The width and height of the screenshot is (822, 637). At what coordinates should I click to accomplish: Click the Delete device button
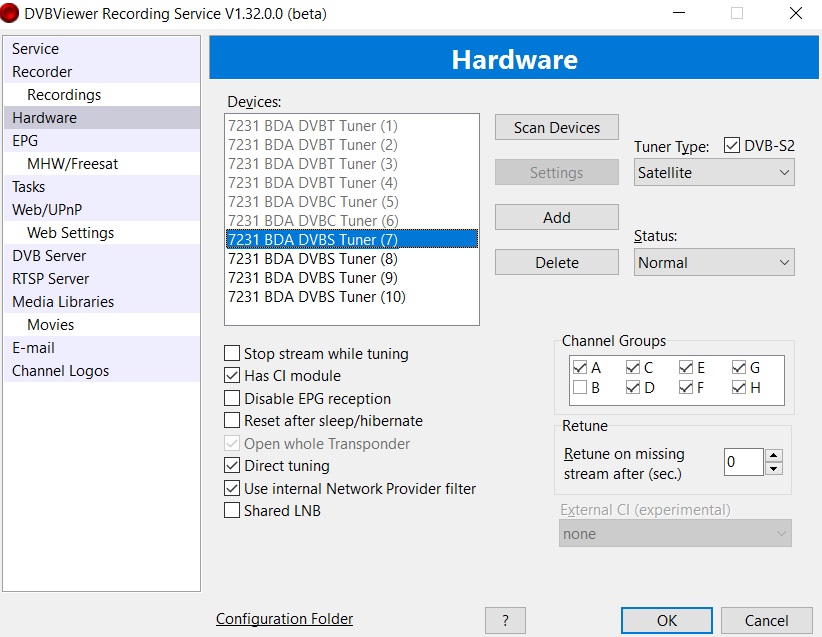coord(556,263)
